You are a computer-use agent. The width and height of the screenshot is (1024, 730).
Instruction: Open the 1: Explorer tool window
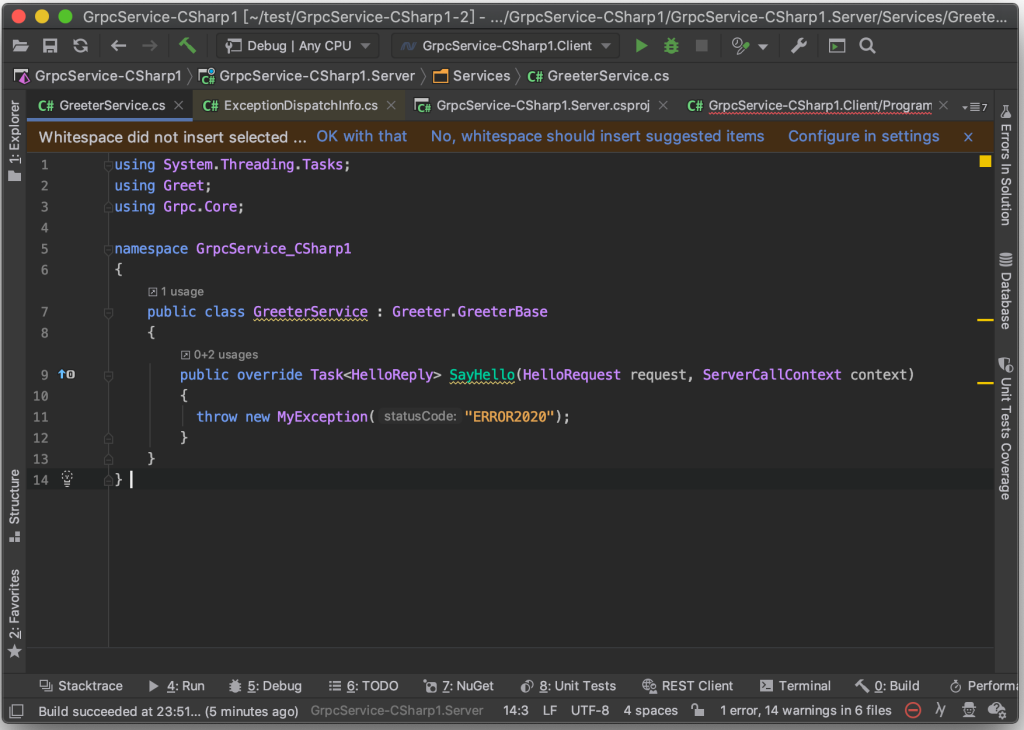click(14, 141)
